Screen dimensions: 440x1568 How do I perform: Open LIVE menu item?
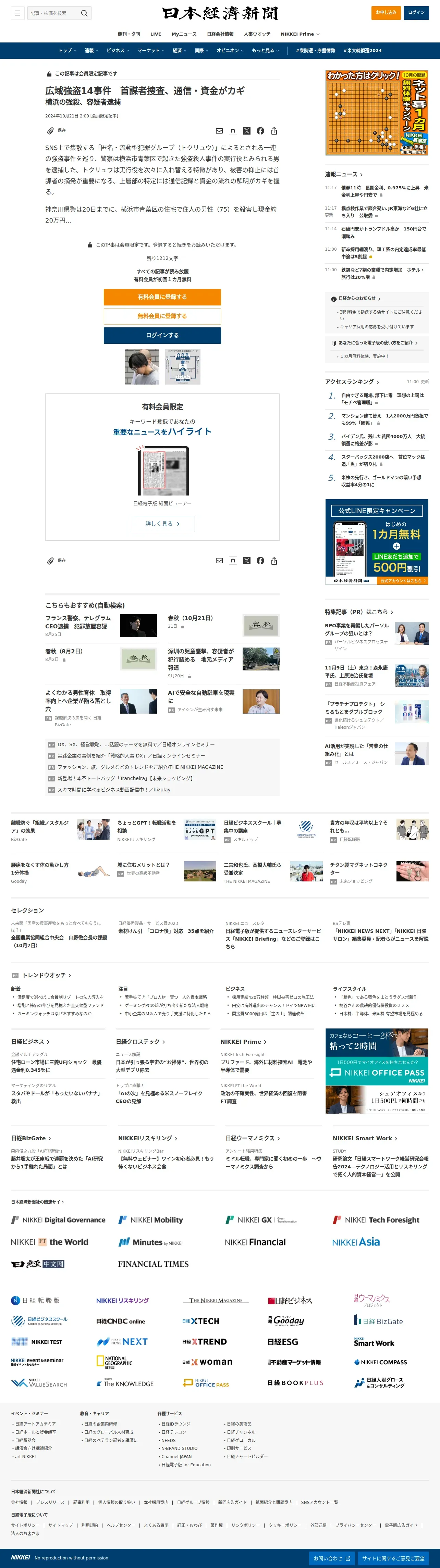pyautogui.click(x=156, y=34)
